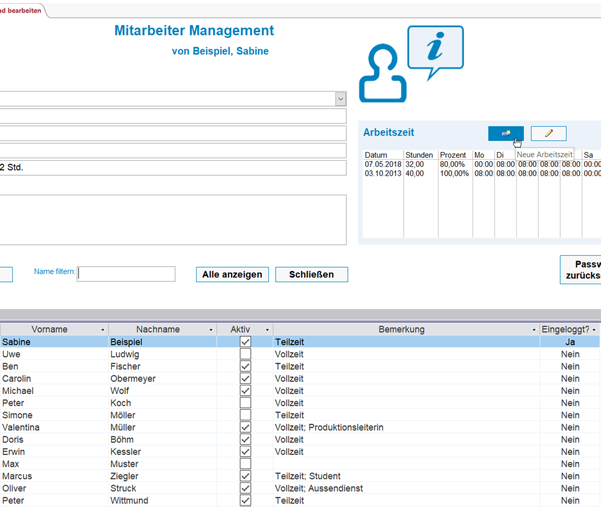Toggle Aktiv checkbox for Ben Fischer

tap(245, 366)
